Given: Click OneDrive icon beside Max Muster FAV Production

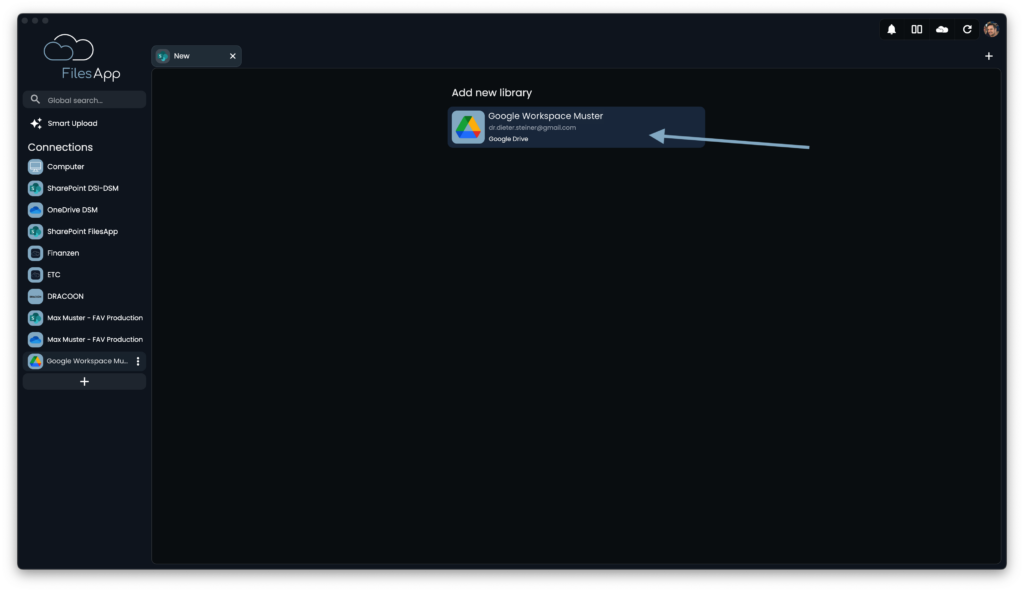Looking at the screenshot, I should coord(35,339).
